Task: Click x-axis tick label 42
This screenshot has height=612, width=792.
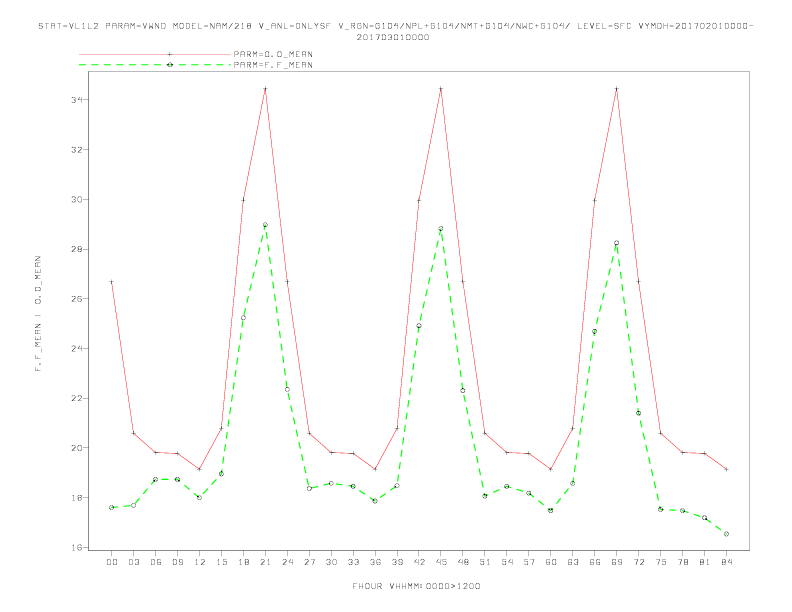Action: [x=419, y=562]
